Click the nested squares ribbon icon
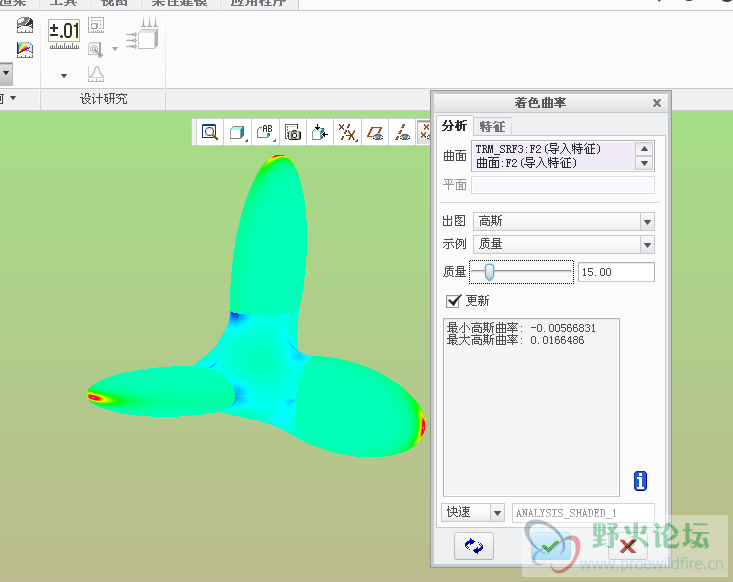The image size is (733, 582). [96, 25]
